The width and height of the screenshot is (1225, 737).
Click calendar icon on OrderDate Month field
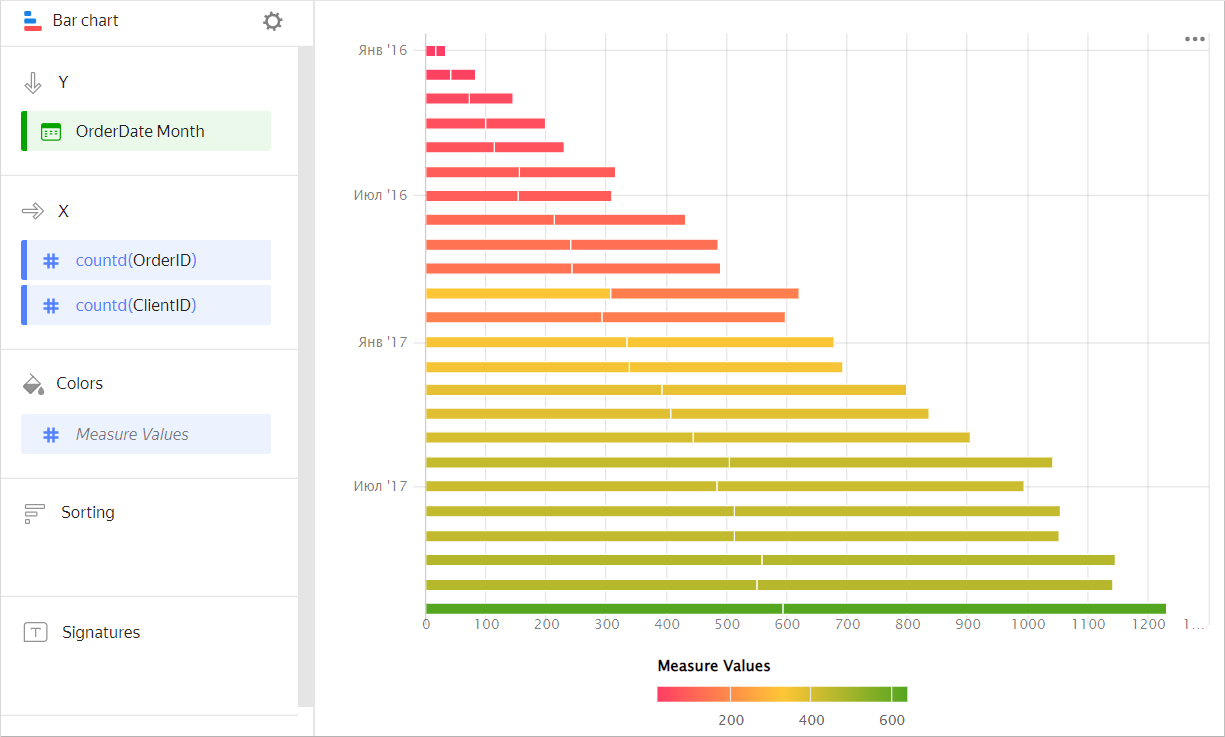pos(51,132)
